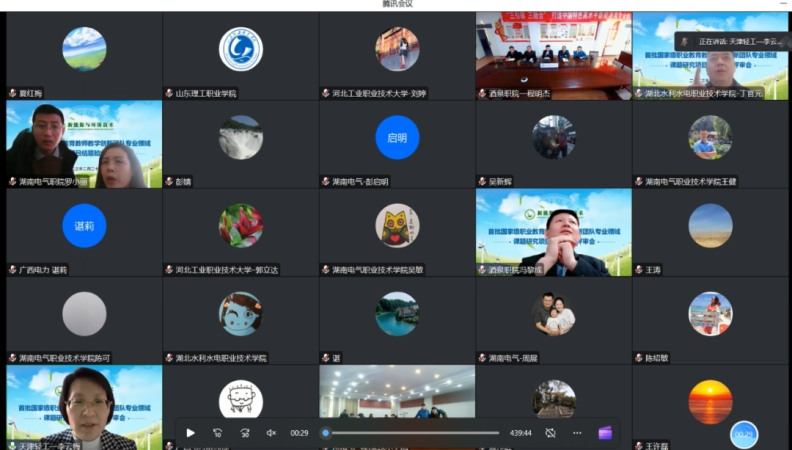This screenshot has height=450, width=792.
Task: Click the purple clip icon in player bar
Action: [604, 433]
